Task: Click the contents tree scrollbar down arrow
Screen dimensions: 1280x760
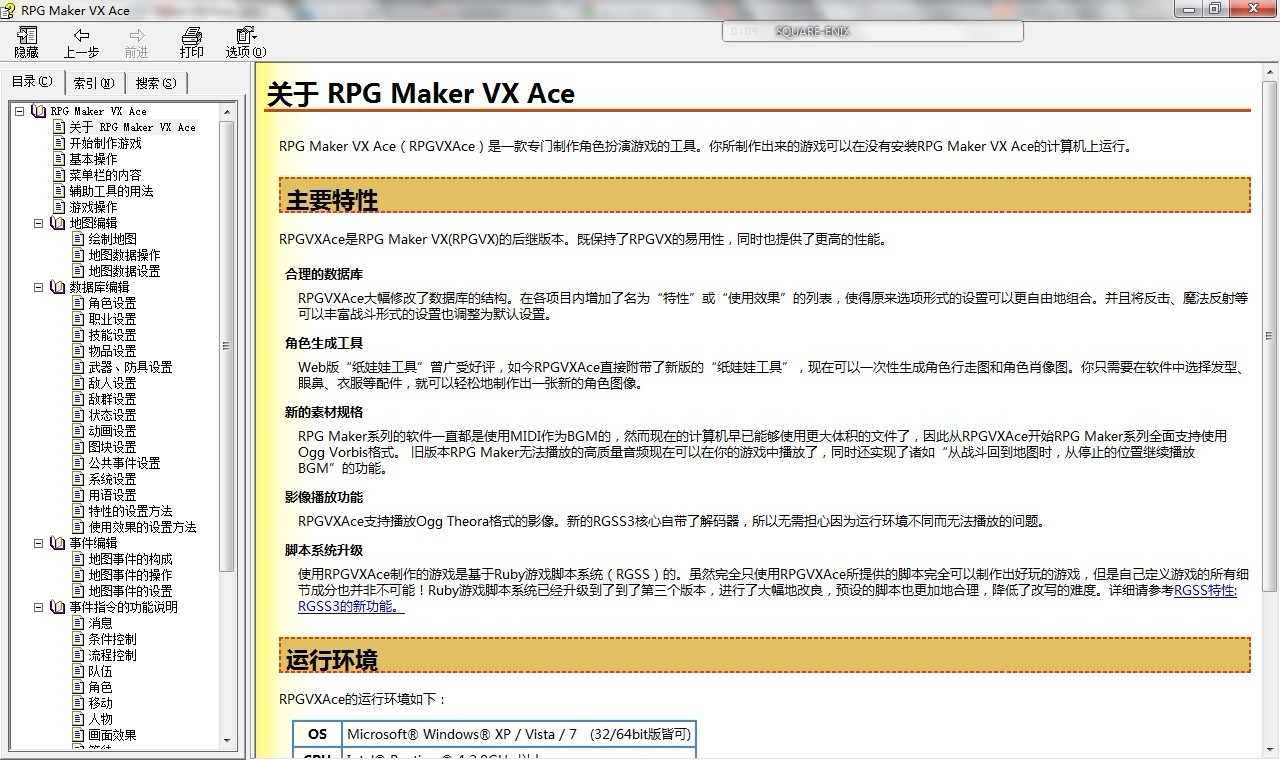Action: tap(227, 741)
